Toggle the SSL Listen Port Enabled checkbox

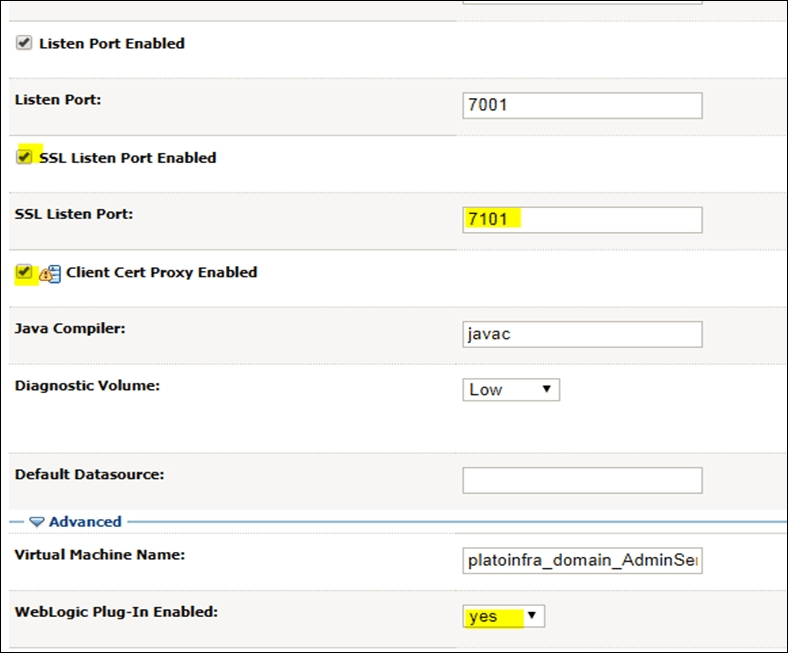pyautogui.click(x=24, y=157)
